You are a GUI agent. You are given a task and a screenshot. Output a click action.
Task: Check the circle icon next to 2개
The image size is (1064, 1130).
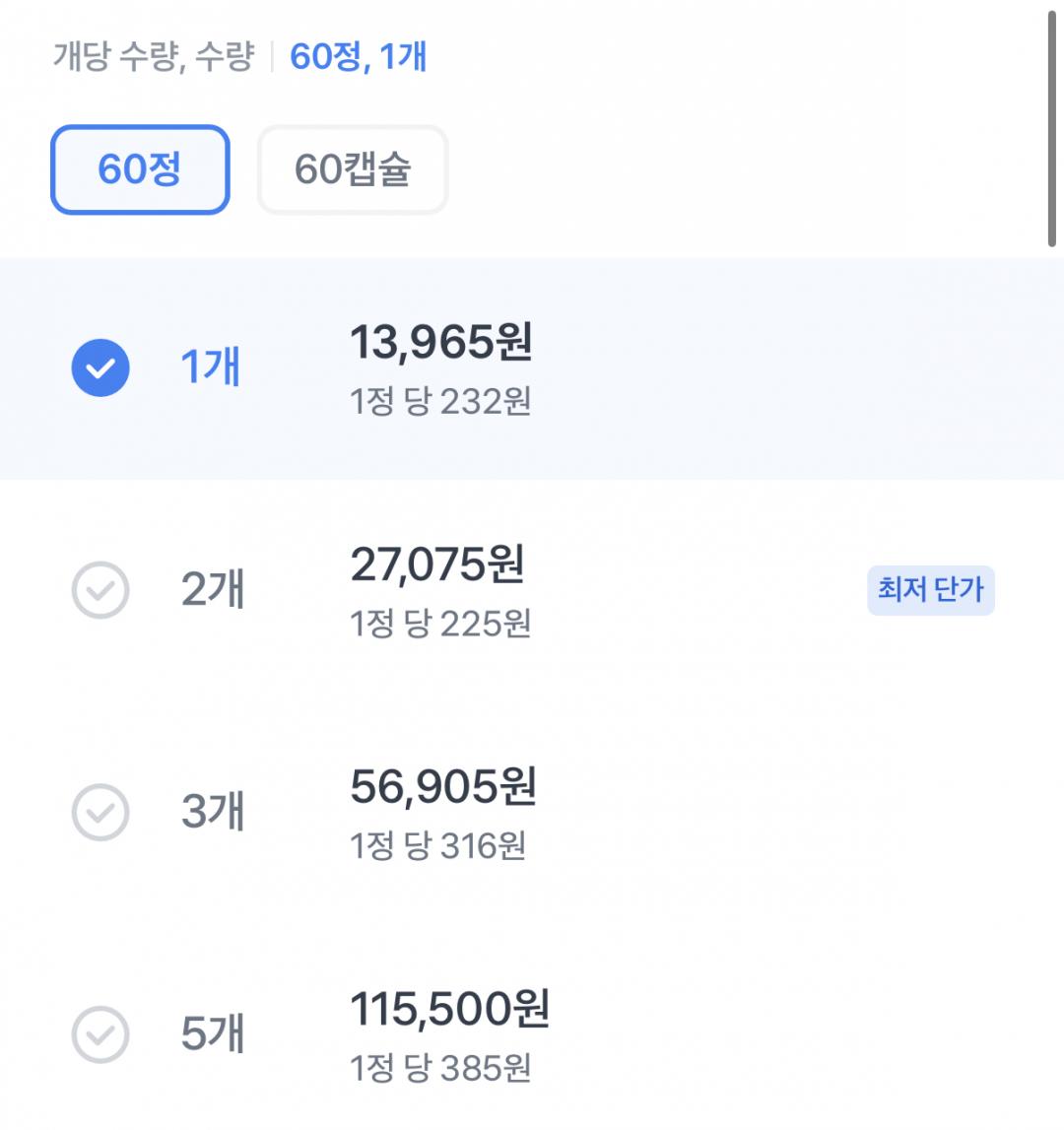(x=100, y=590)
